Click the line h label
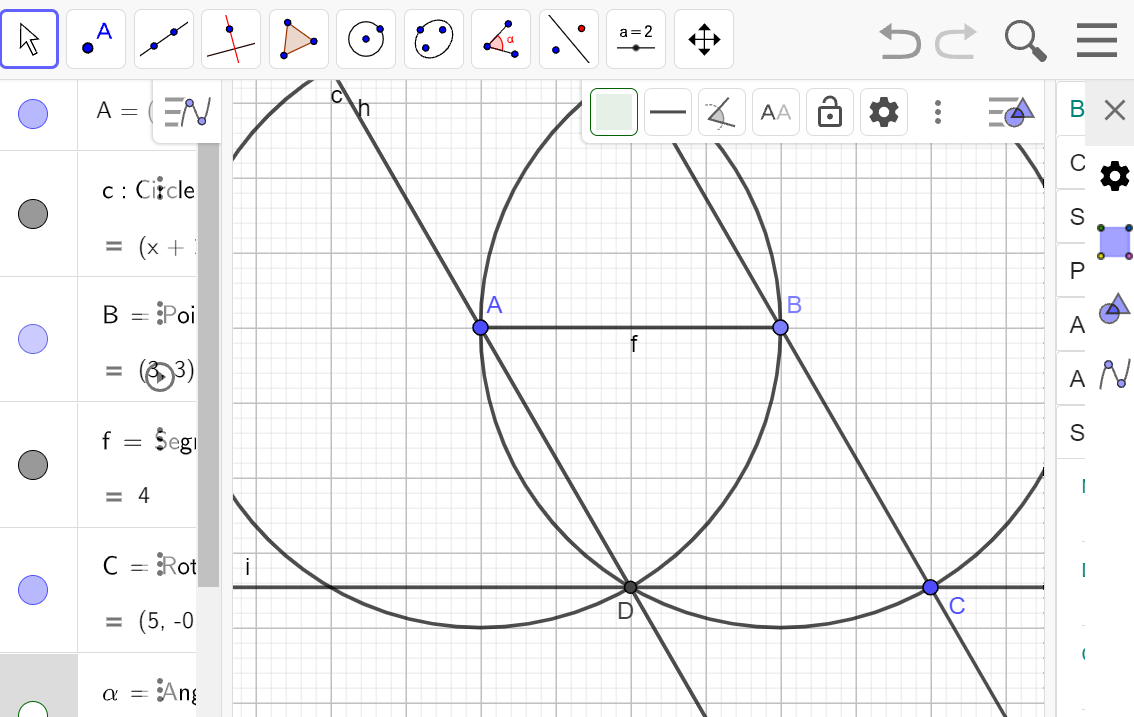The image size is (1134, 717). click(364, 109)
